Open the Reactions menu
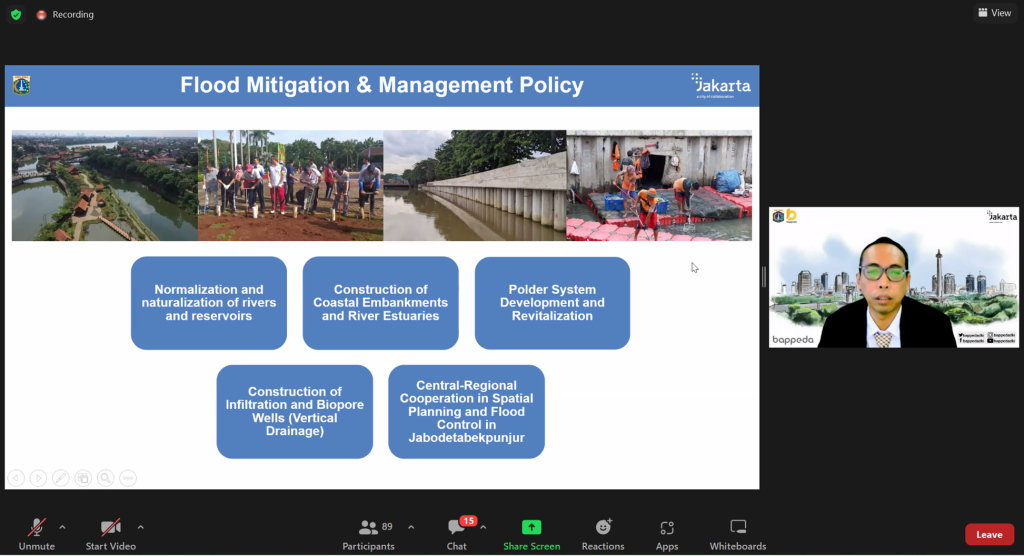 [x=603, y=533]
